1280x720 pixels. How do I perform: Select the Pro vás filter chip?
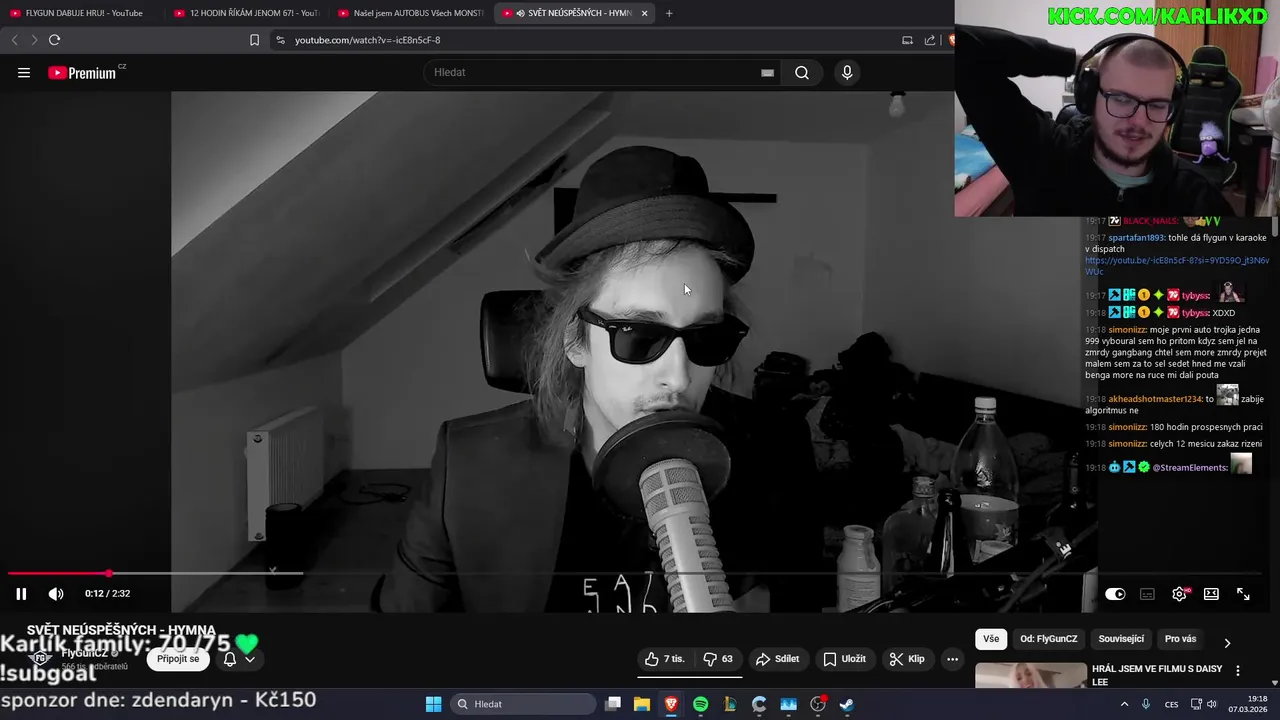pos(1180,639)
